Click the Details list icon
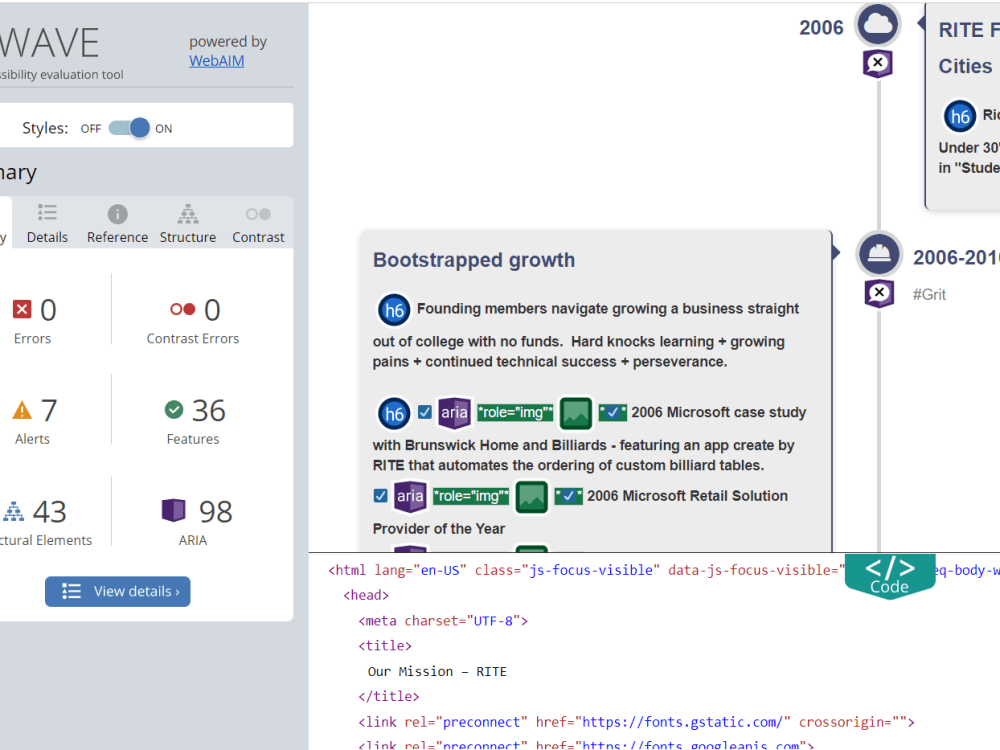This screenshot has height=750, width=1000. 47,213
